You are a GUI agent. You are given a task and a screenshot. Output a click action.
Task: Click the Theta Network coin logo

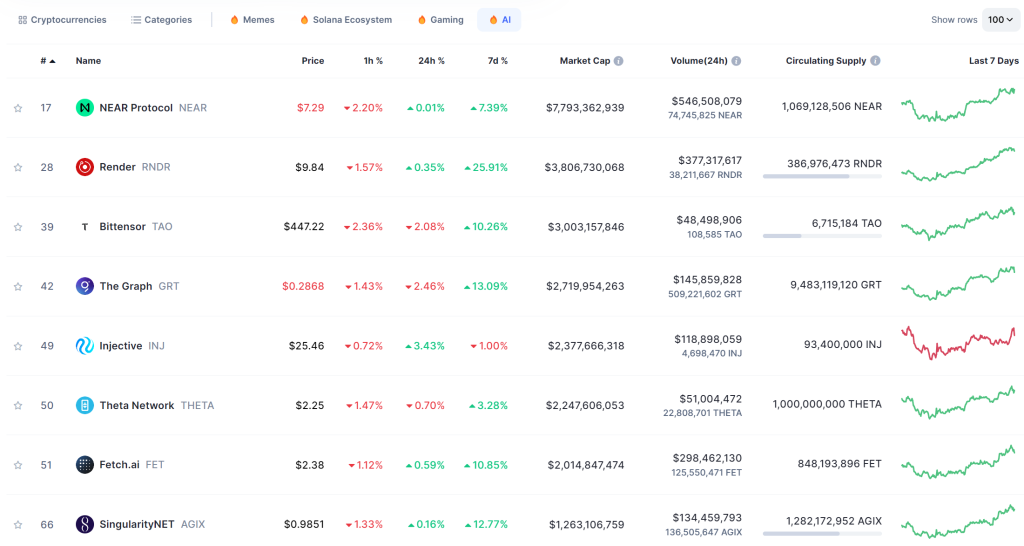pyautogui.click(x=84, y=405)
